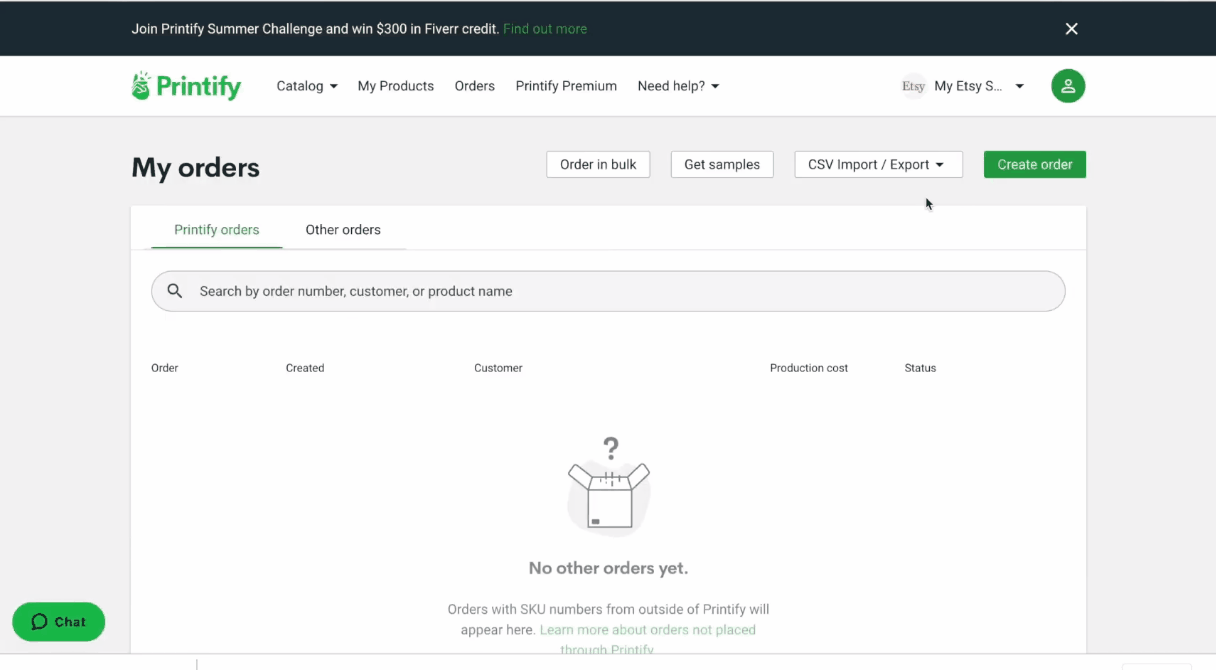Image resolution: width=1216 pixels, height=670 pixels.
Task: Click the Order in bulk button
Action: (598, 165)
